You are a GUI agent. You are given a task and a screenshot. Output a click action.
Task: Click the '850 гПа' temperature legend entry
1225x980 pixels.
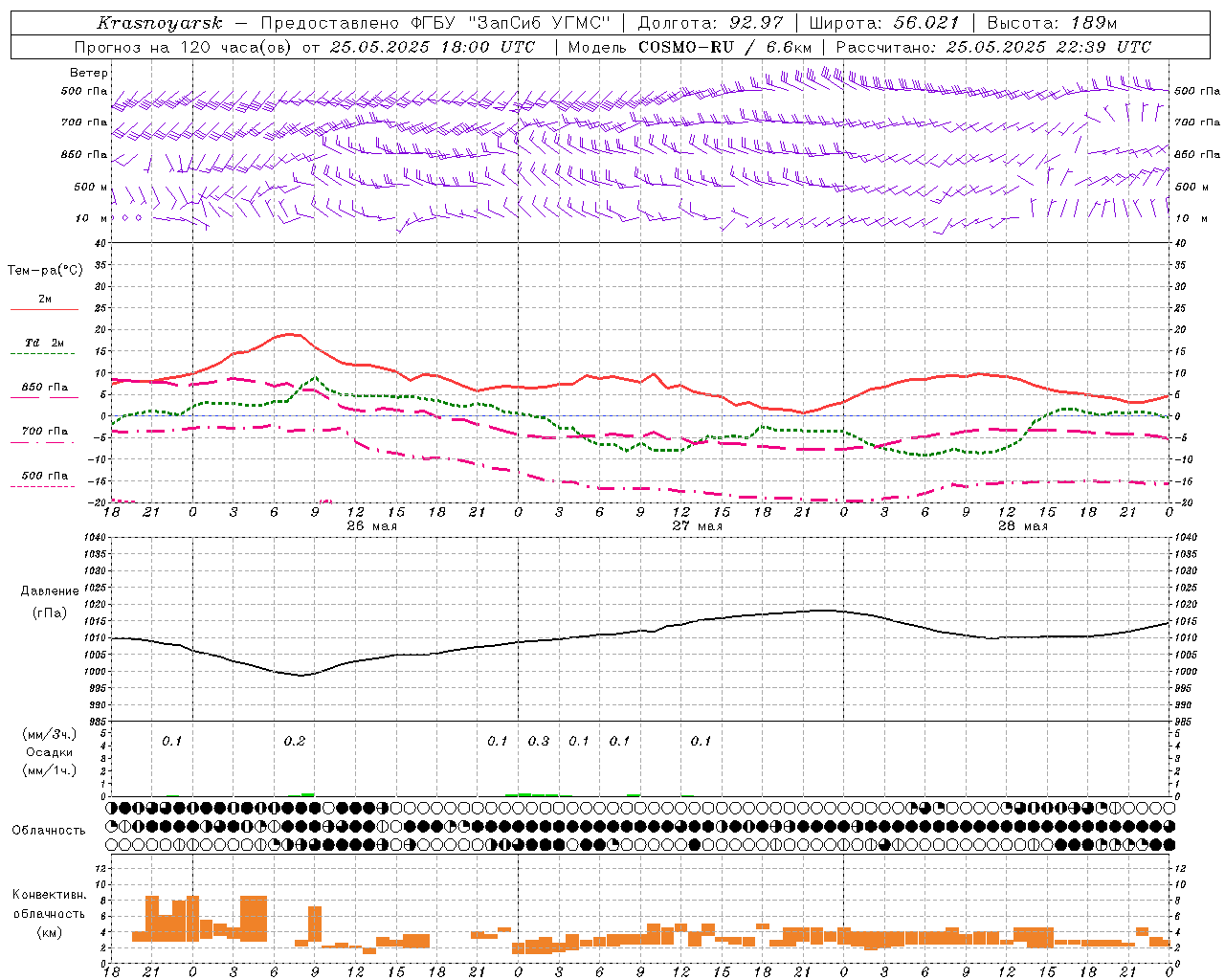(x=45, y=388)
